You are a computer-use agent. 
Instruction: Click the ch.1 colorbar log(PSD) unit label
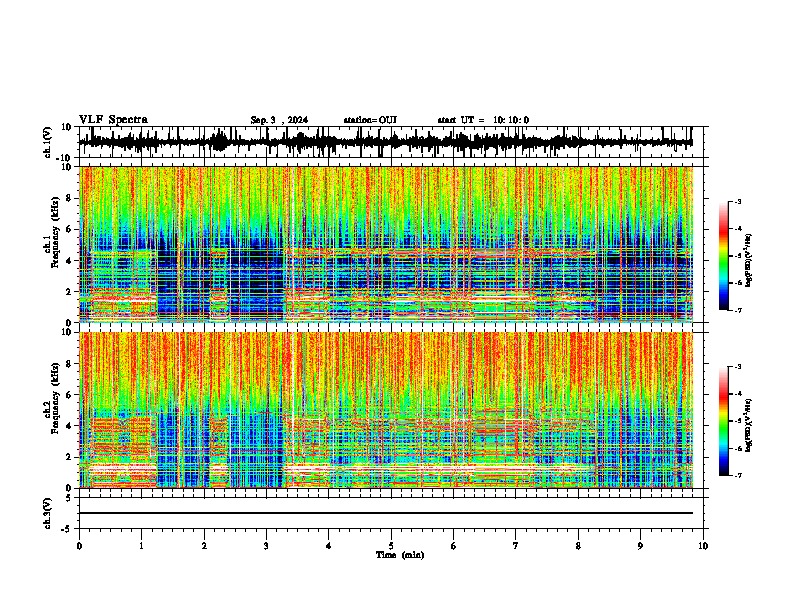[x=748, y=261]
